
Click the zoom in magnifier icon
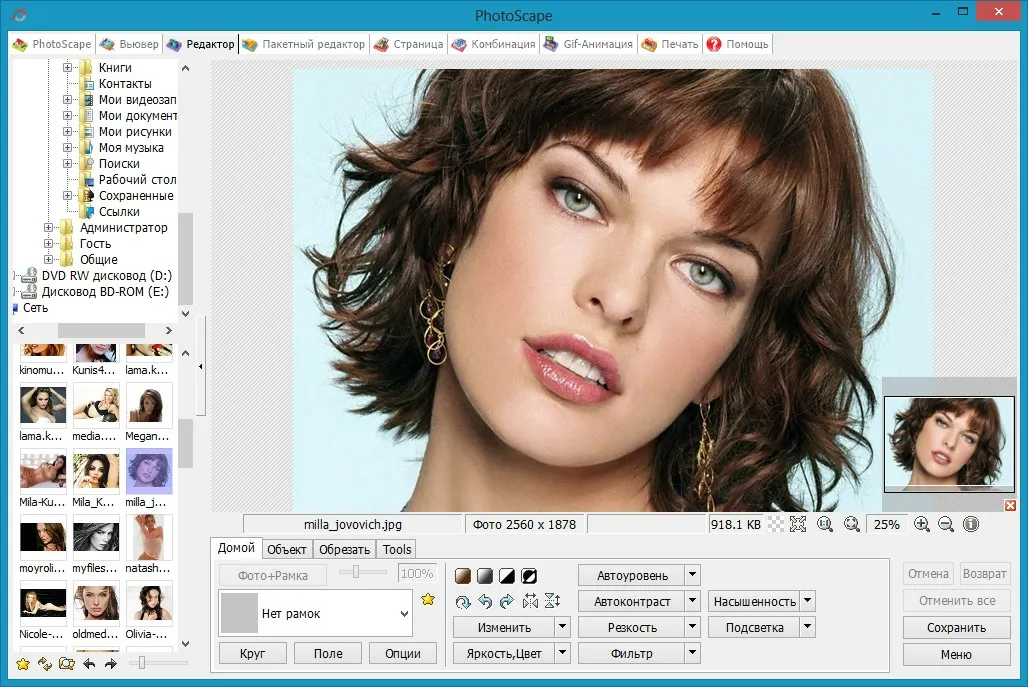pyautogui.click(x=922, y=524)
